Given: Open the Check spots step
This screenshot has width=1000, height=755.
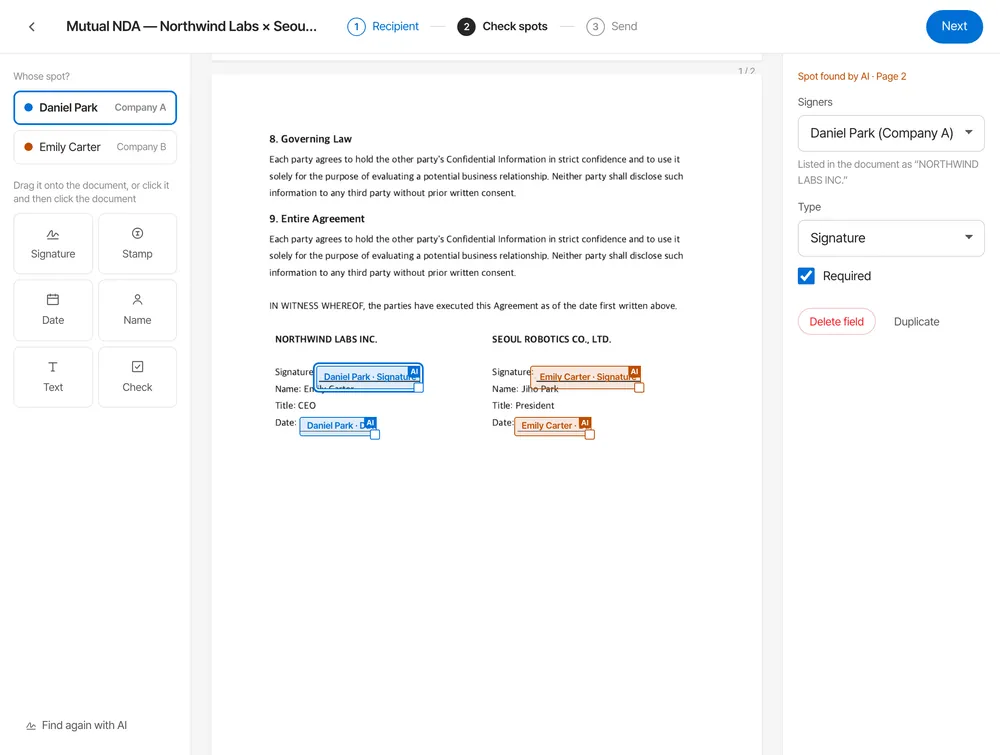Looking at the screenshot, I should 503,27.
